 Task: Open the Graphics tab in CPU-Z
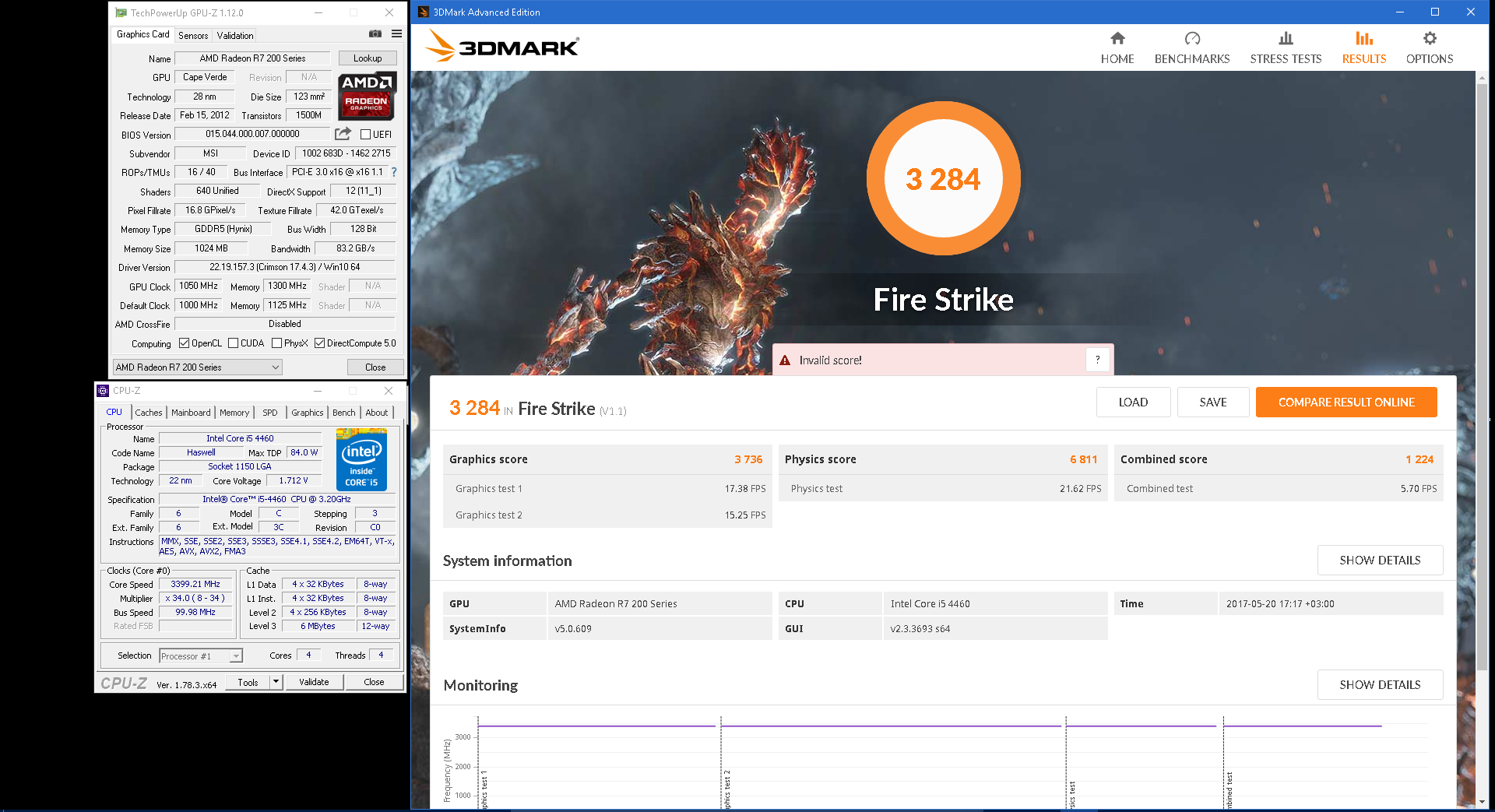coord(308,413)
